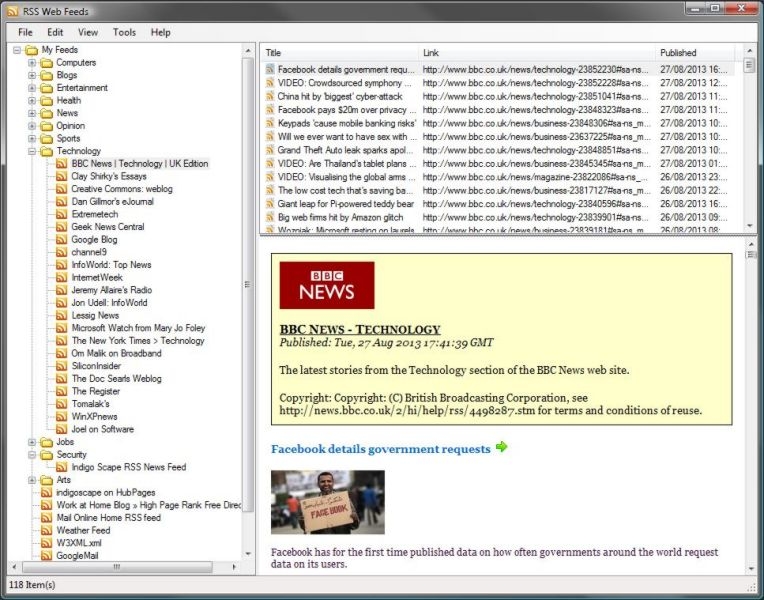Click the Google Blog feed icon
Viewport: 764px width, 600px height.
coord(61,240)
